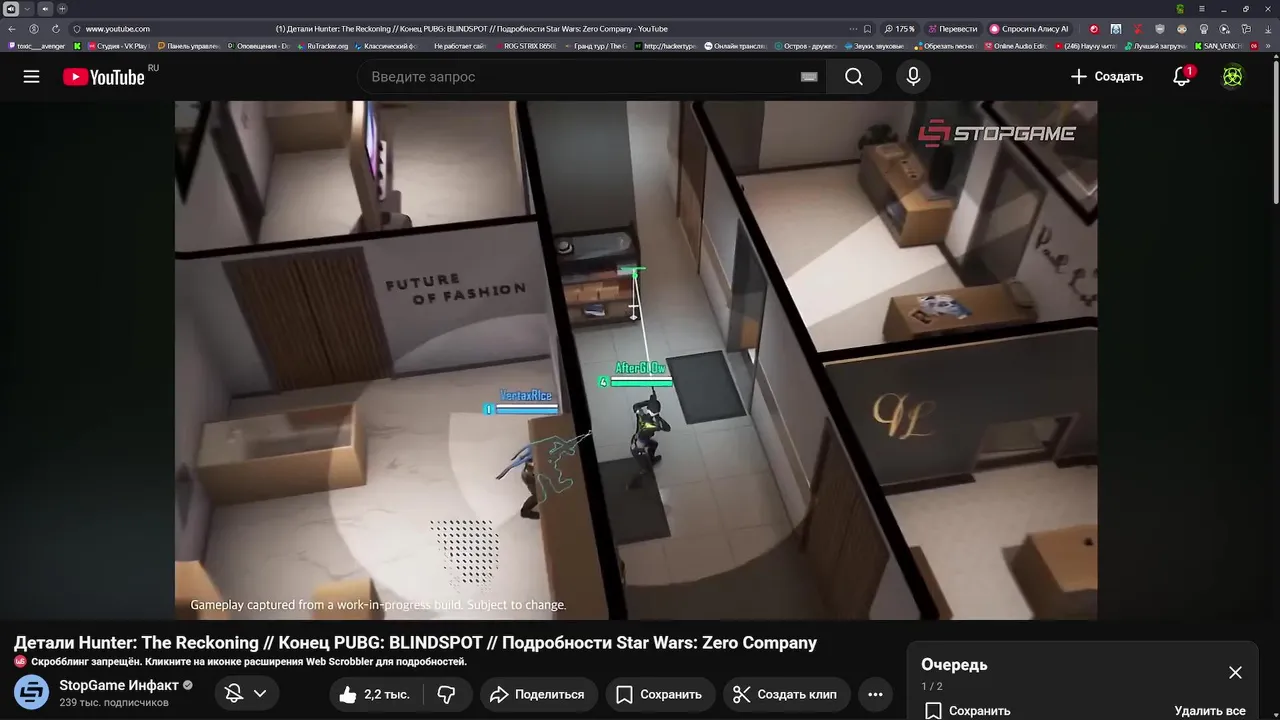1280x720 pixels.
Task: Click 'Удалить все' in the queue
Action: 1210,711
